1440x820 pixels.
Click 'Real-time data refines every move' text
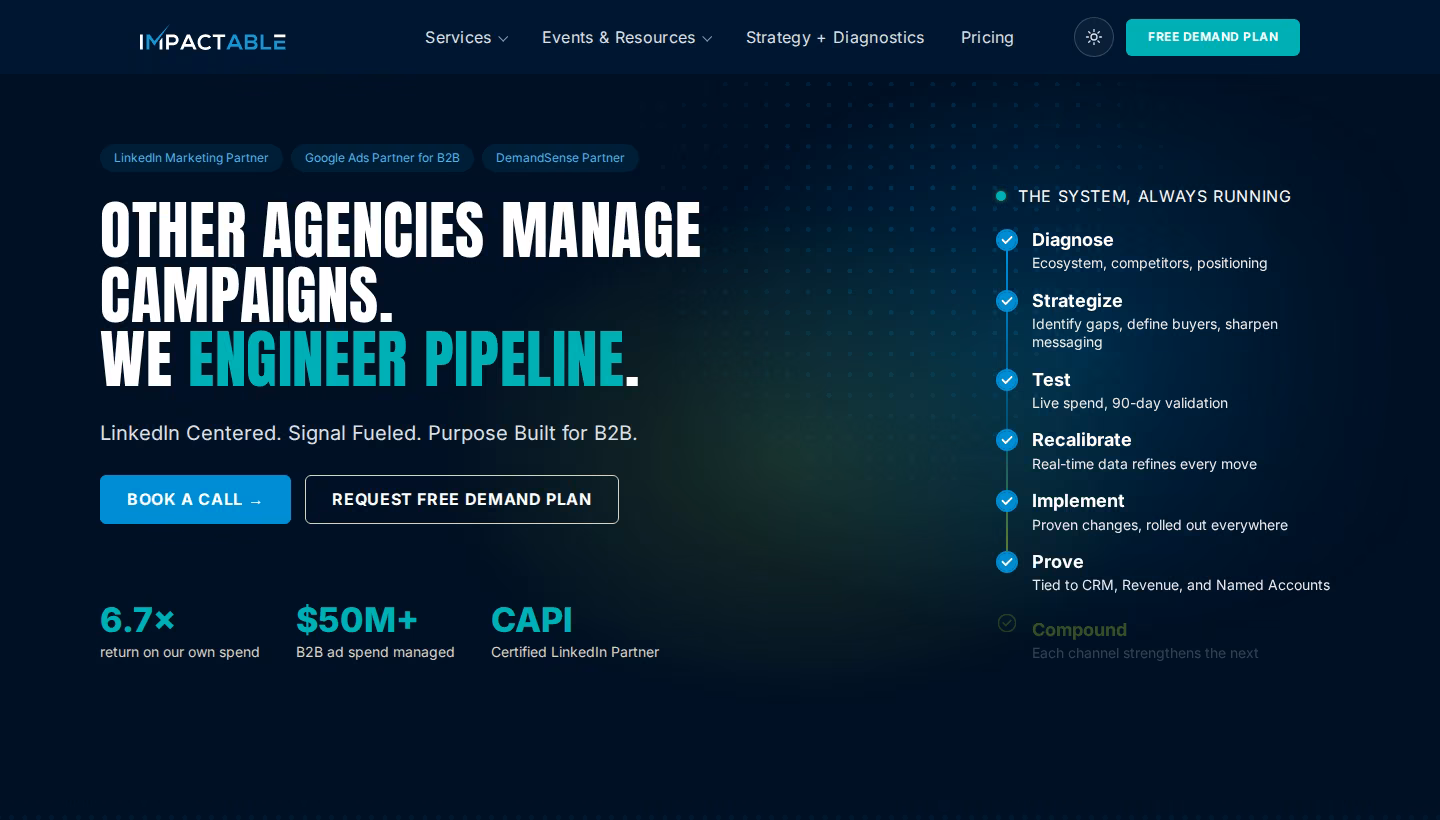(1144, 464)
